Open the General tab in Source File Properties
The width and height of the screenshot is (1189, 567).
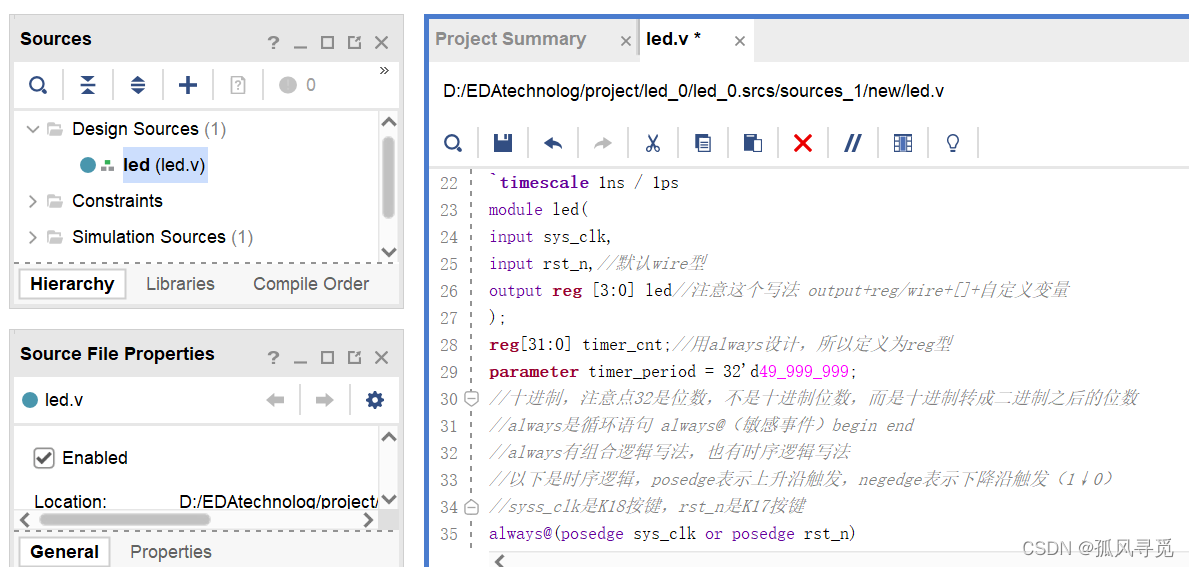click(64, 552)
